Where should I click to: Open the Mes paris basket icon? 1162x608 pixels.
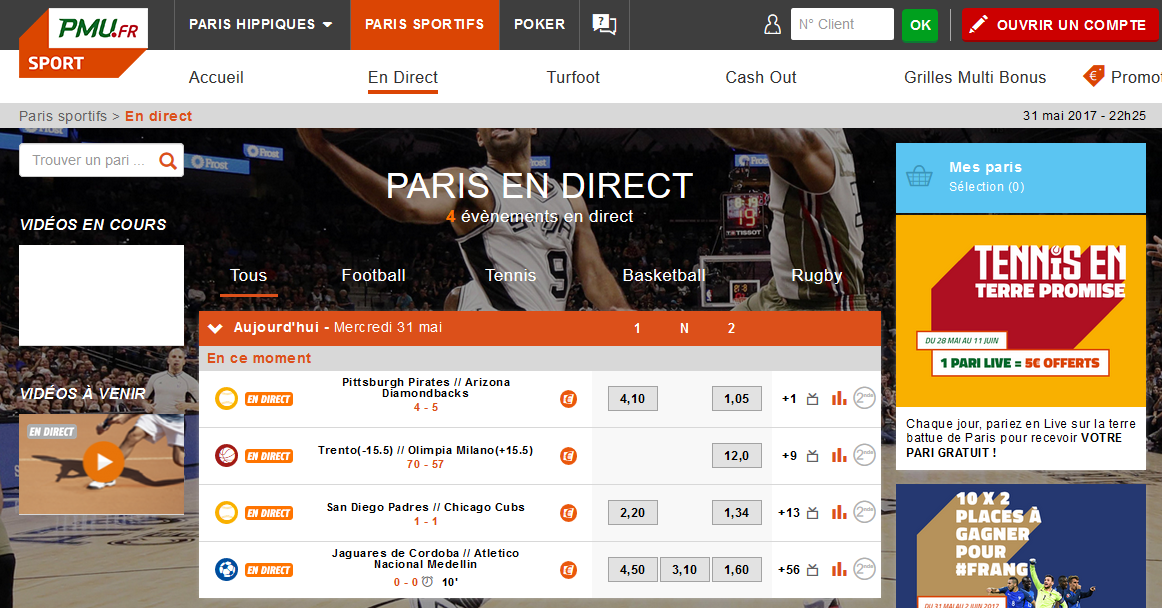coord(919,176)
